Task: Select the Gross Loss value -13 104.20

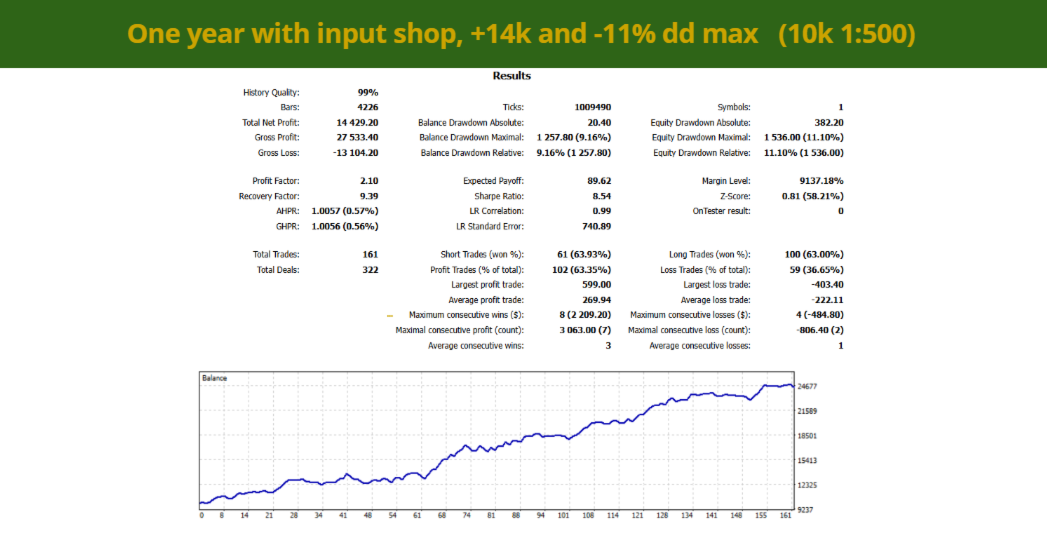Action: click(x=356, y=153)
